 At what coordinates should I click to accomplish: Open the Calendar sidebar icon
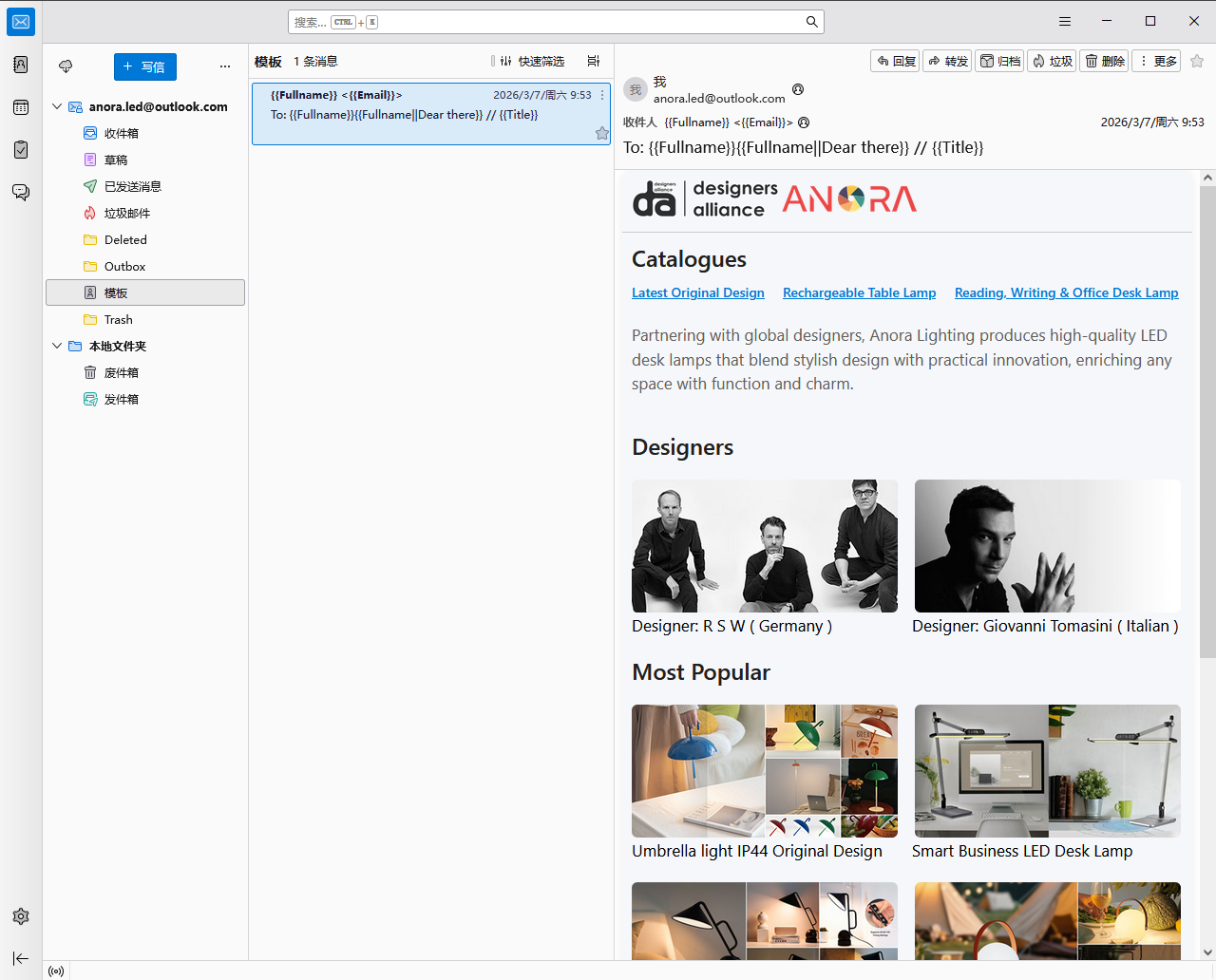pos(21,107)
